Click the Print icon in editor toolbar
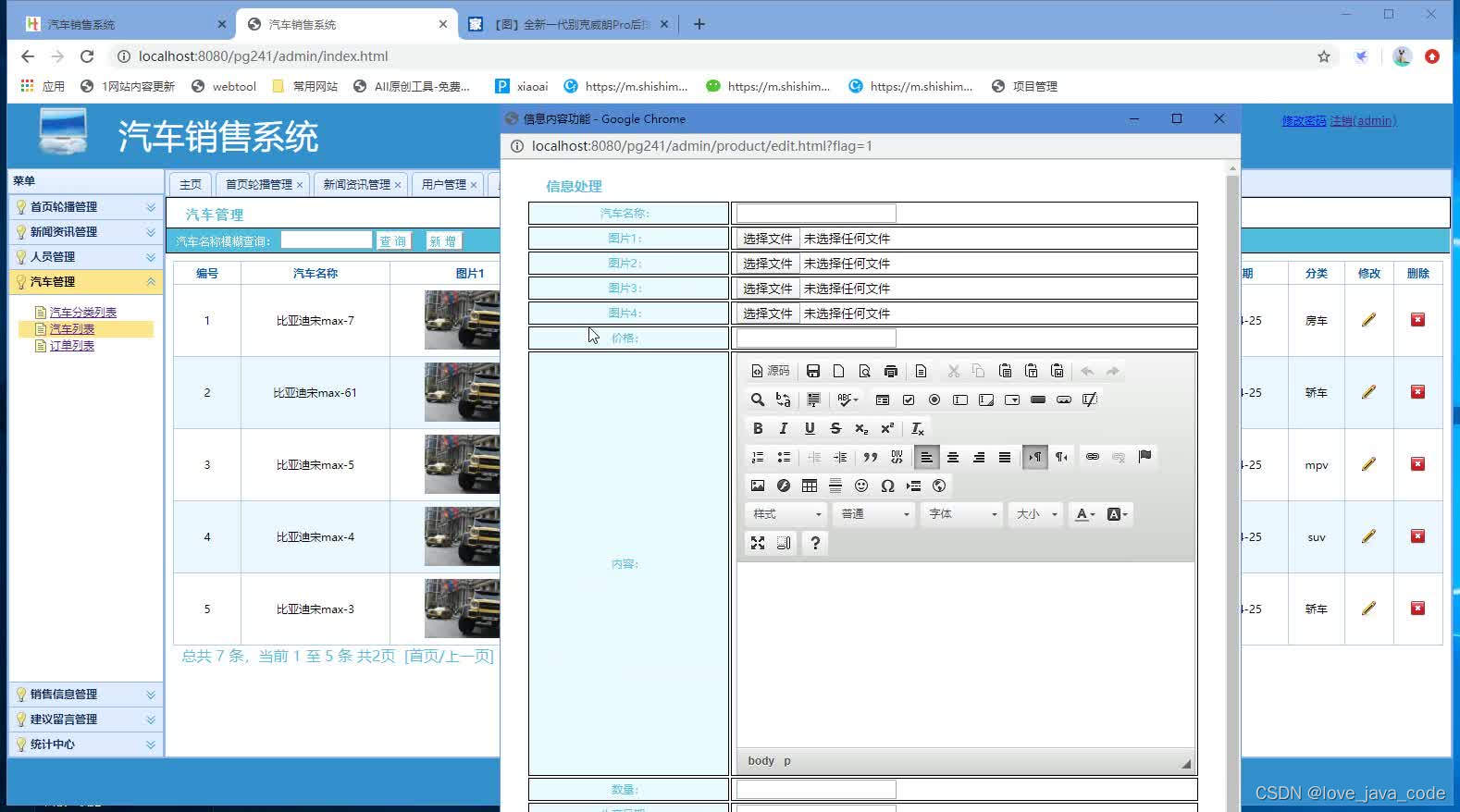The height and width of the screenshot is (812, 1460). [x=891, y=371]
